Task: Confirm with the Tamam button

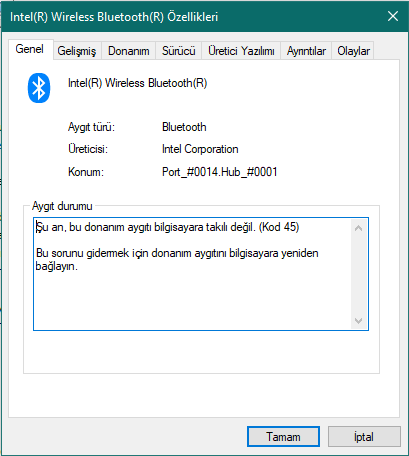Action: tap(283, 436)
